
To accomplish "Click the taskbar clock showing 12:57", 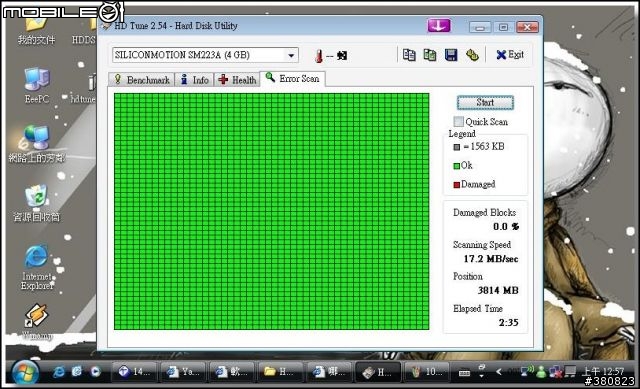I will pos(602,371).
